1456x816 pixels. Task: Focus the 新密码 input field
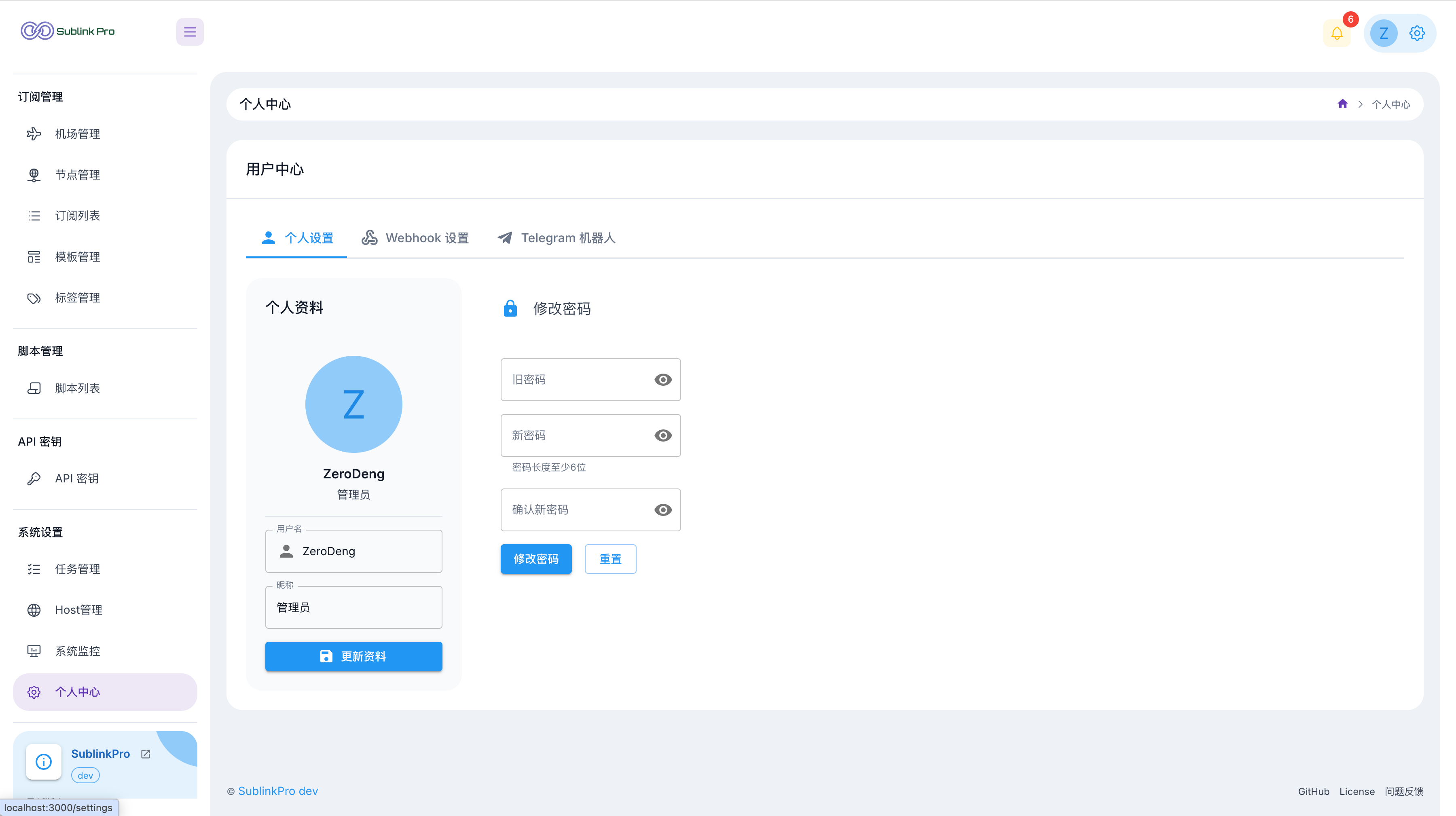point(590,435)
